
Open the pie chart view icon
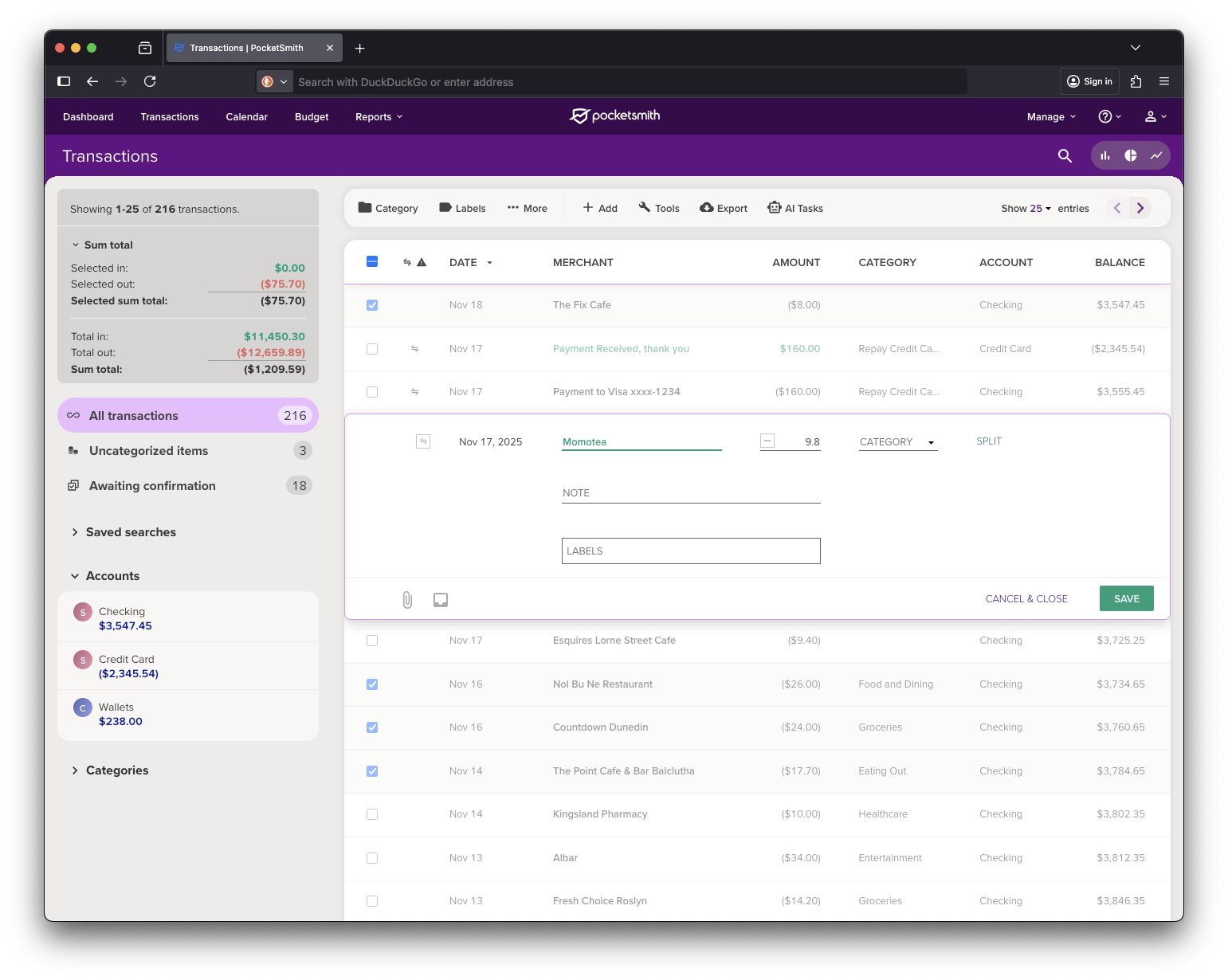pyautogui.click(x=1131, y=156)
